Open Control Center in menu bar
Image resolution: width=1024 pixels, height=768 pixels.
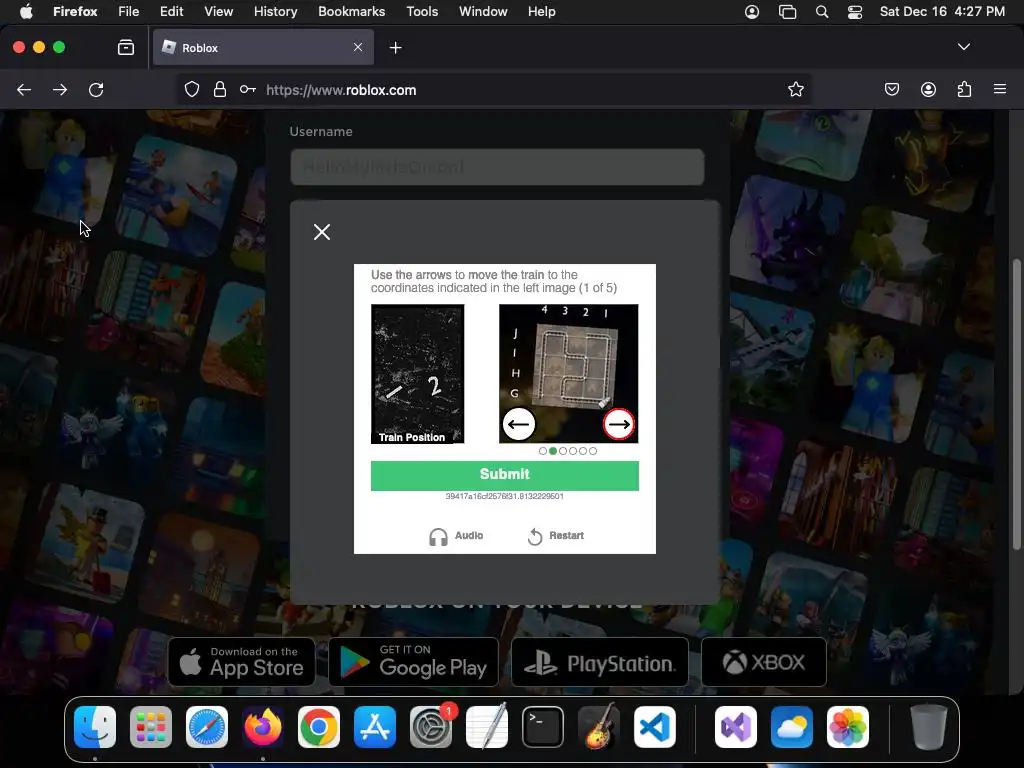coord(855,12)
